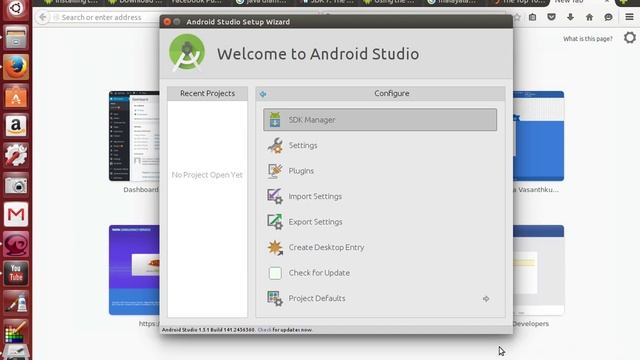Open SDK Manager from Configure list
640x360 pixels.
tap(380, 120)
